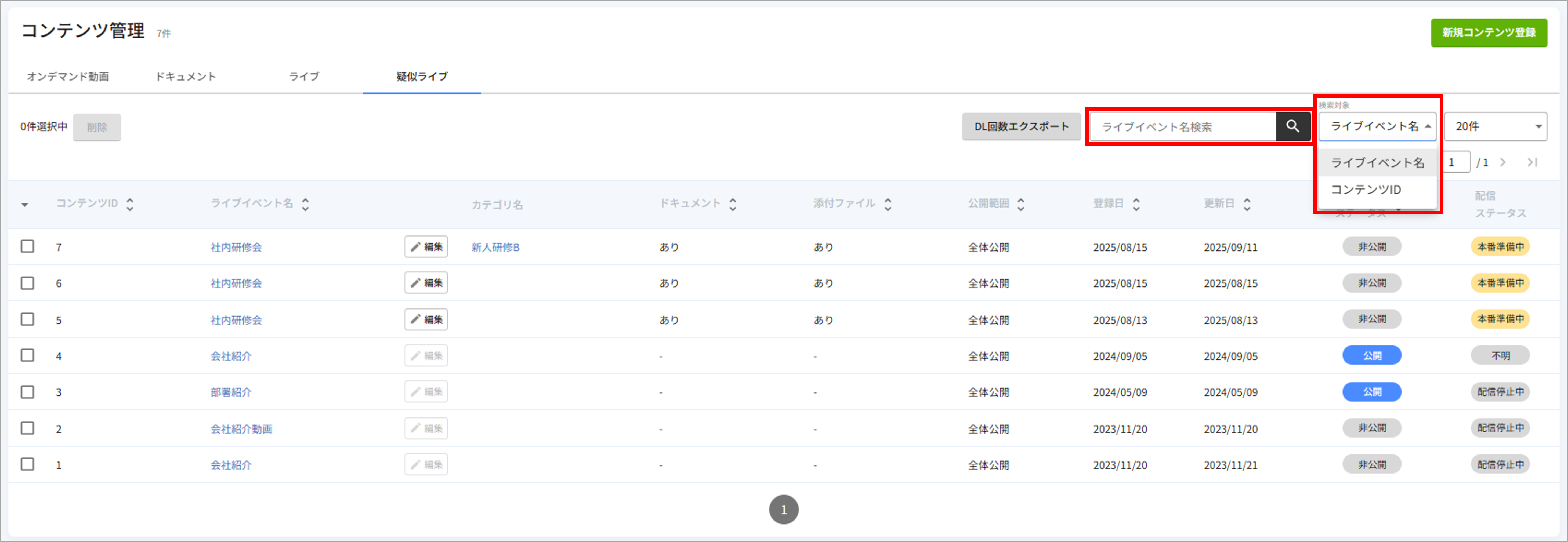
Task: Open the select-all dropdown arrow in header
Action: point(25,205)
